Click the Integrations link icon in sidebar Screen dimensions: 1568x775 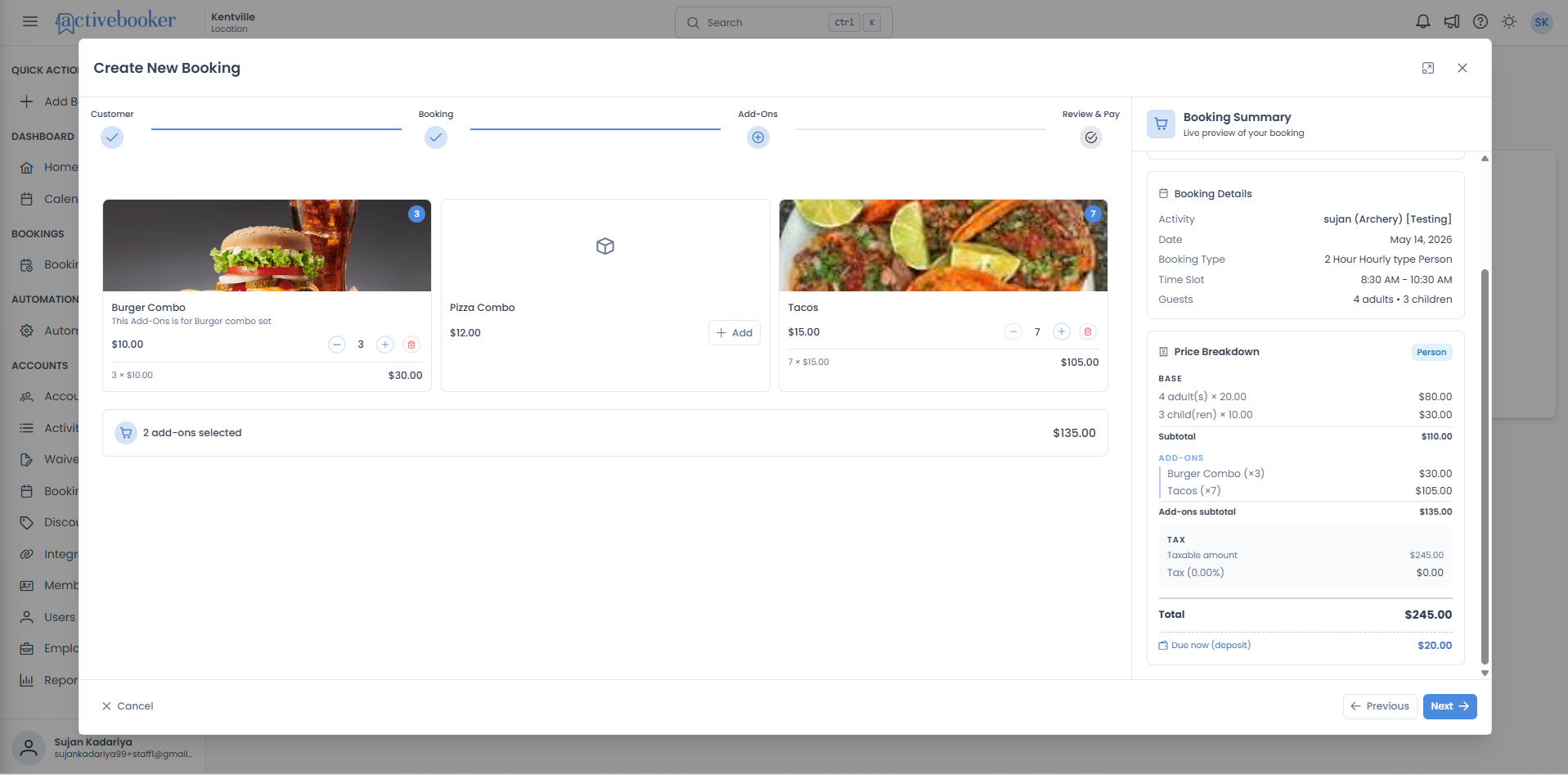click(x=27, y=554)
